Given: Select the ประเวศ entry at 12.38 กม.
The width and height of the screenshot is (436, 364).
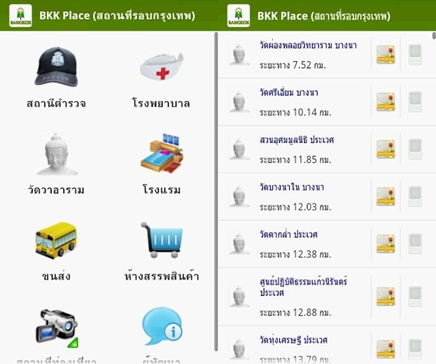Looking at the screenshot, I should (x=288, y=234).
